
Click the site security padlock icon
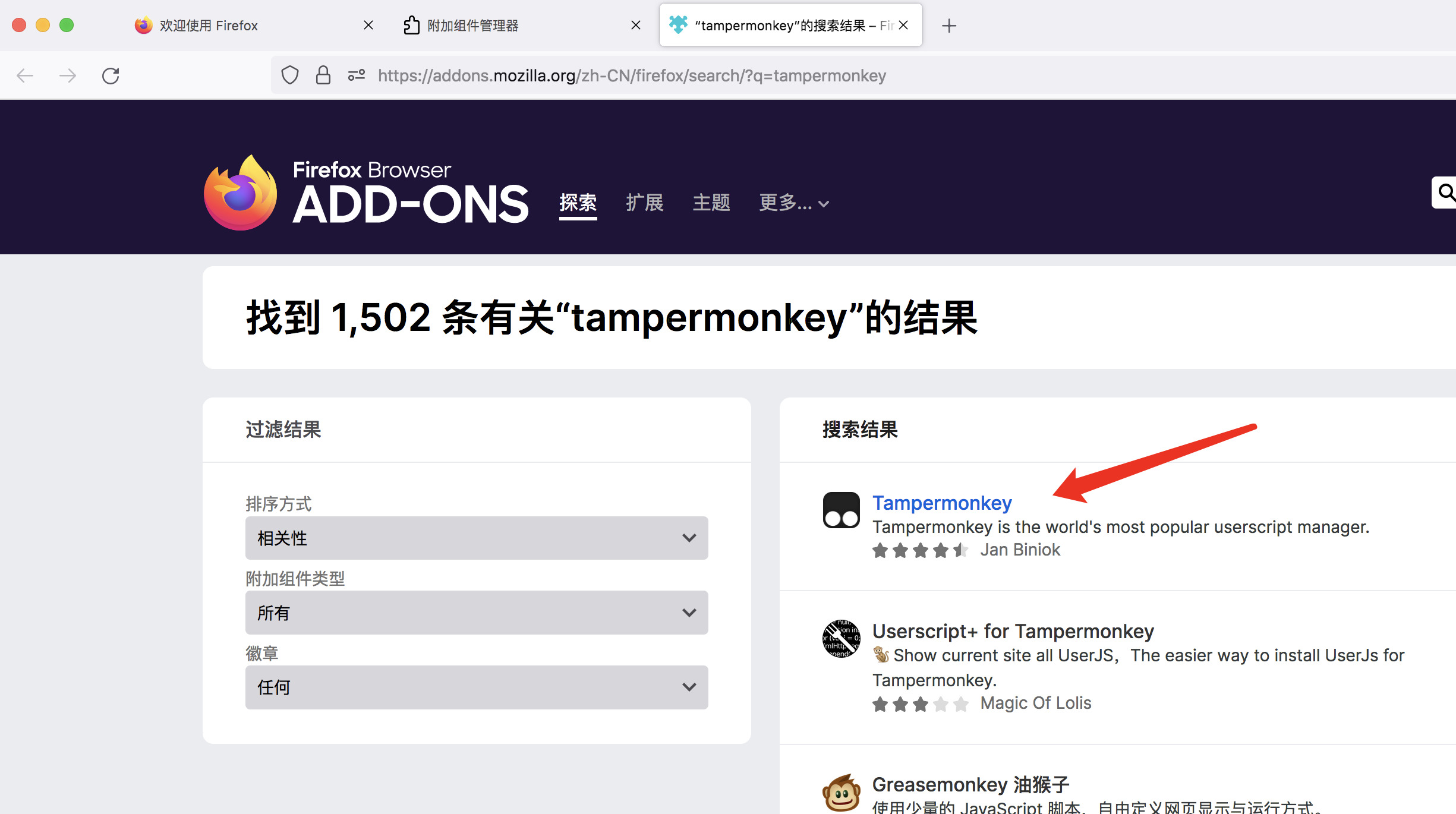pos(323,75)
